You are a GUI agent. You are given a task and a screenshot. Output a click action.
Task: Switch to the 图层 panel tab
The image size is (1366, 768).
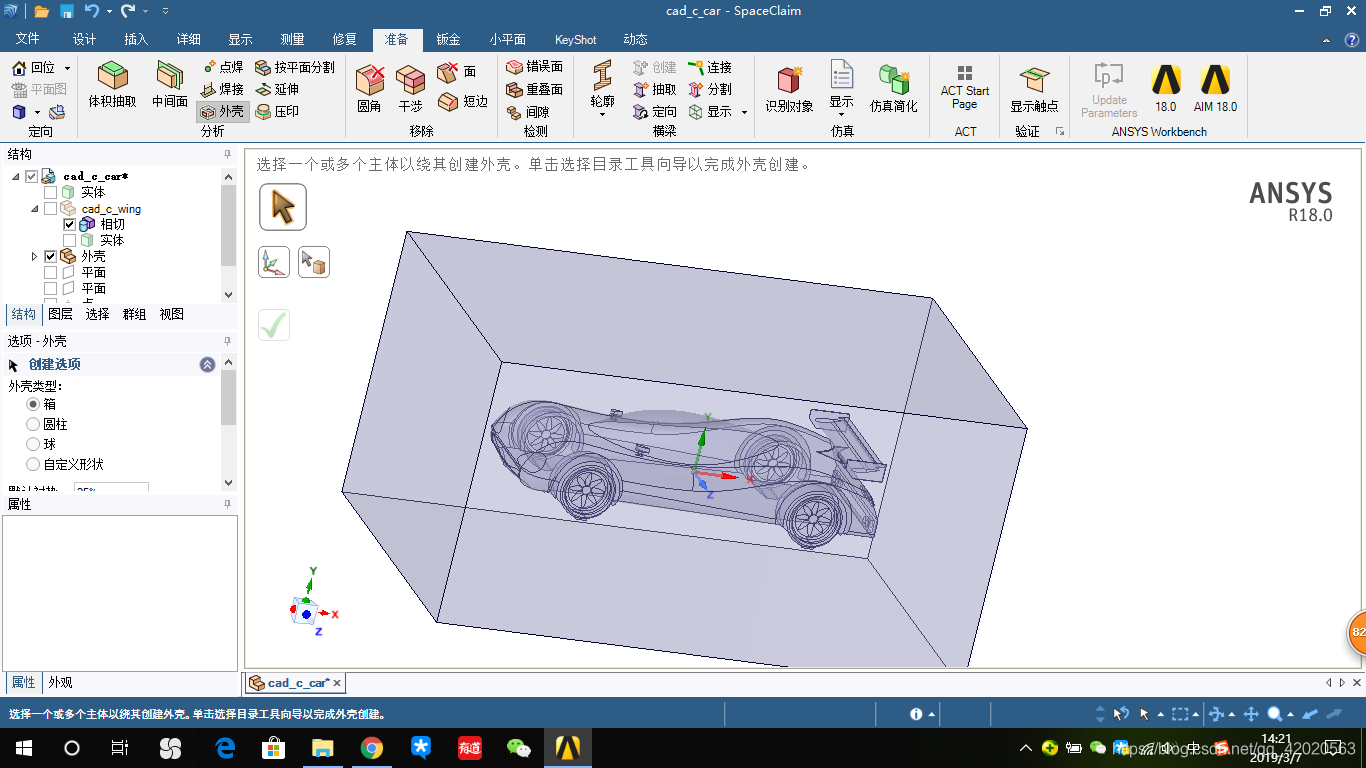tap(60, 314)
